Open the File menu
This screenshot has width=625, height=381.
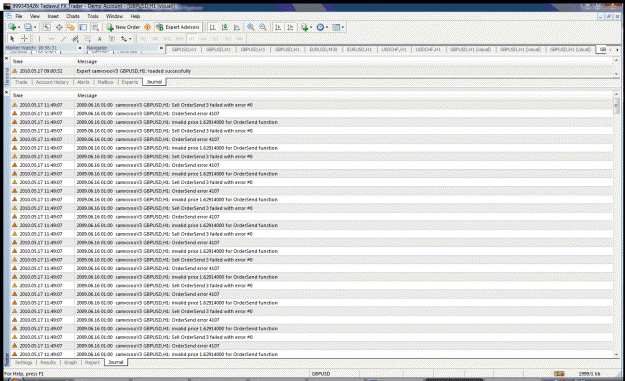click(x=19, y=16)
